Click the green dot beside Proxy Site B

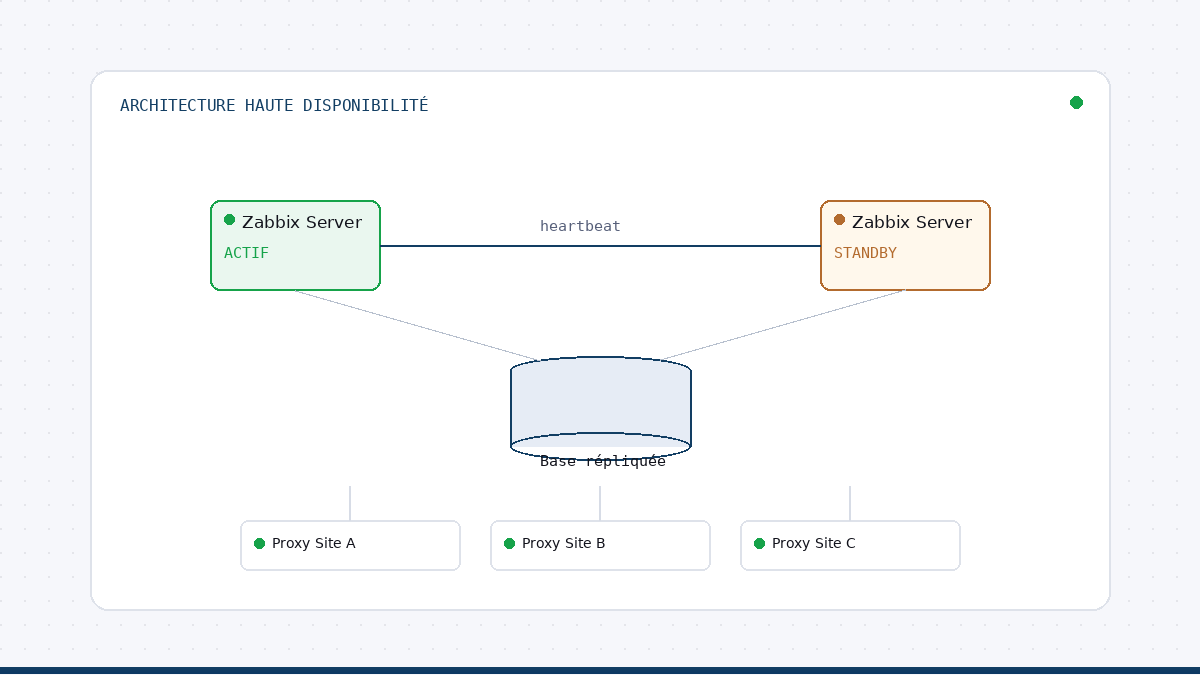(x=509, y=543)
